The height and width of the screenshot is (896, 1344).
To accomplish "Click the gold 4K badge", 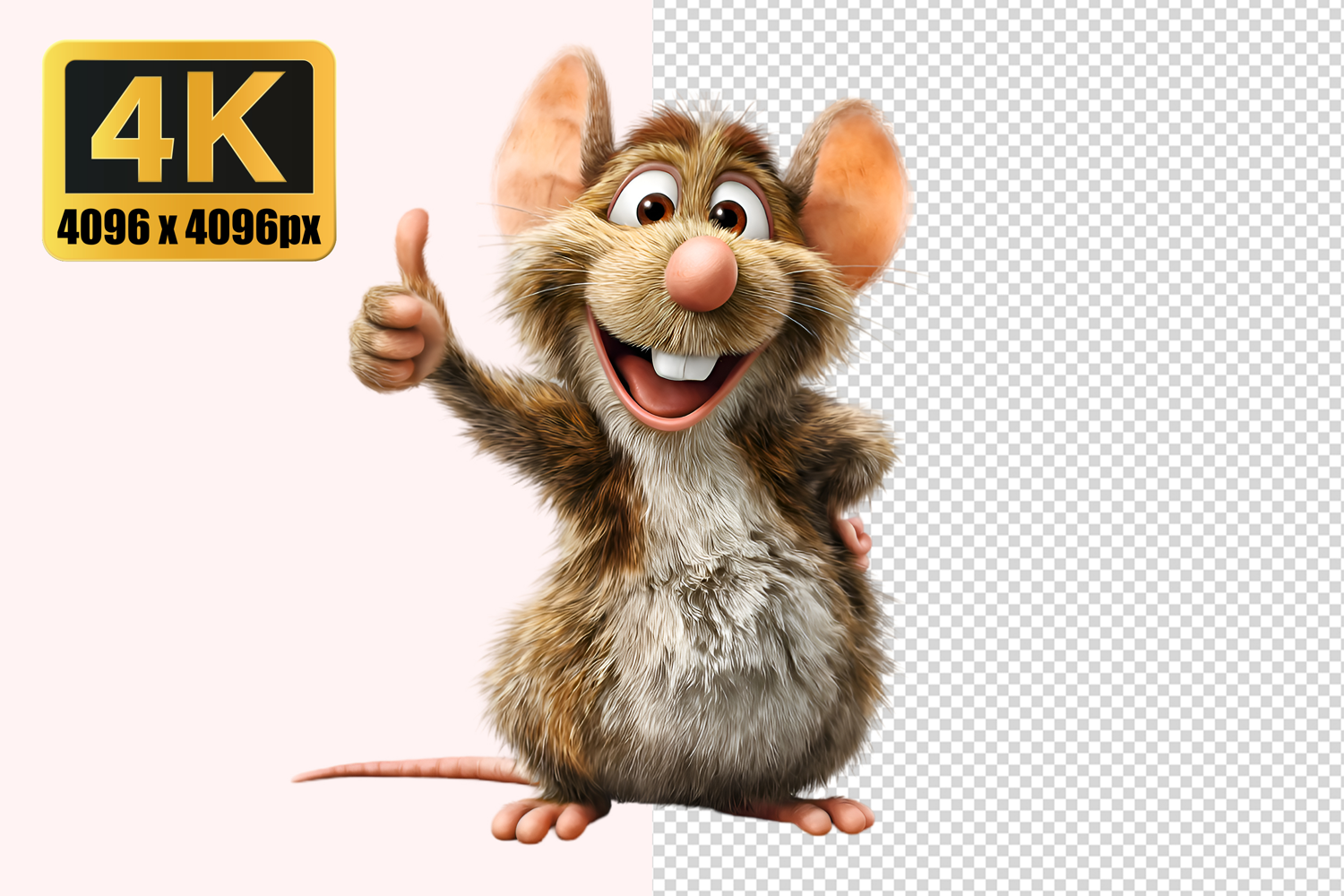I will click(189, 151).
